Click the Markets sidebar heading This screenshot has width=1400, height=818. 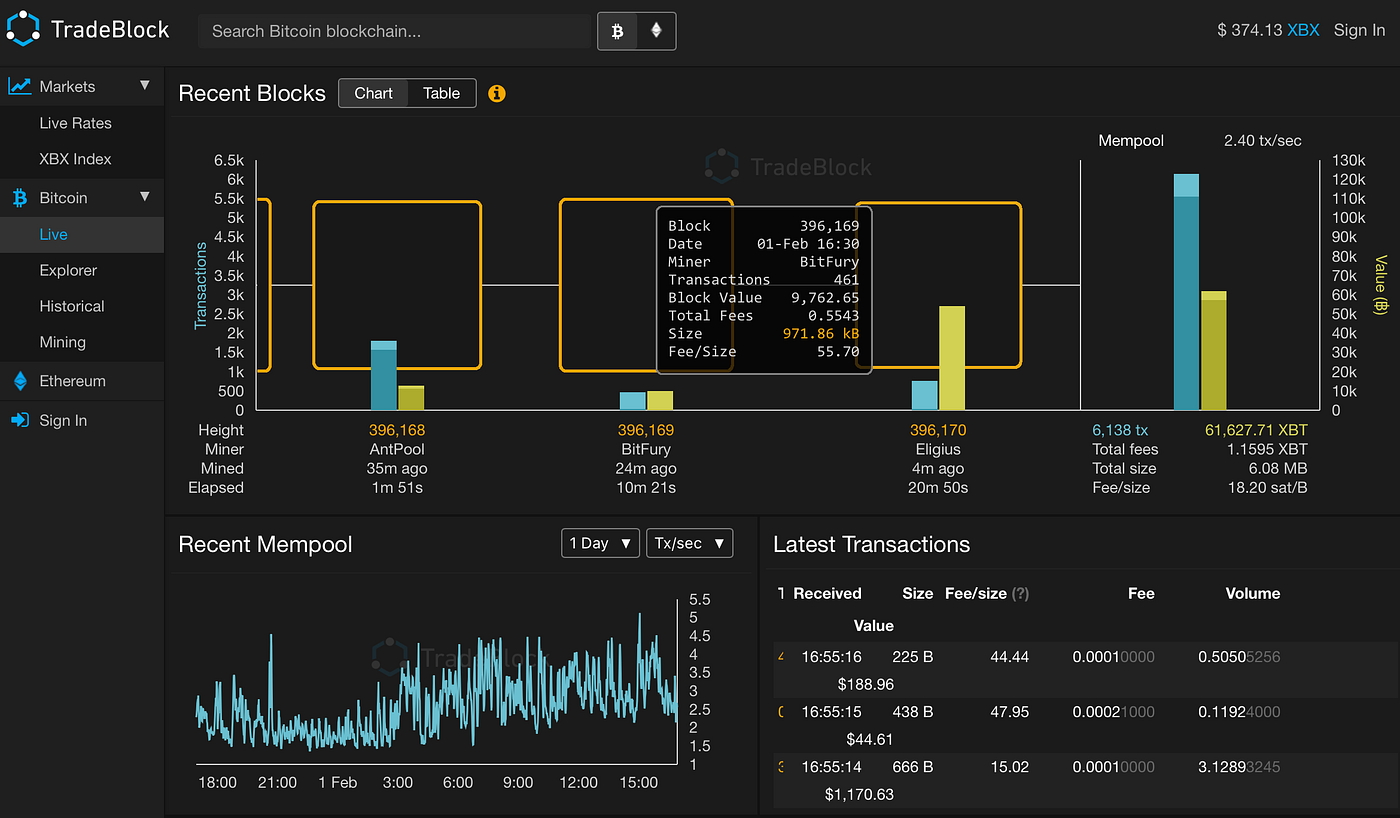68,87
